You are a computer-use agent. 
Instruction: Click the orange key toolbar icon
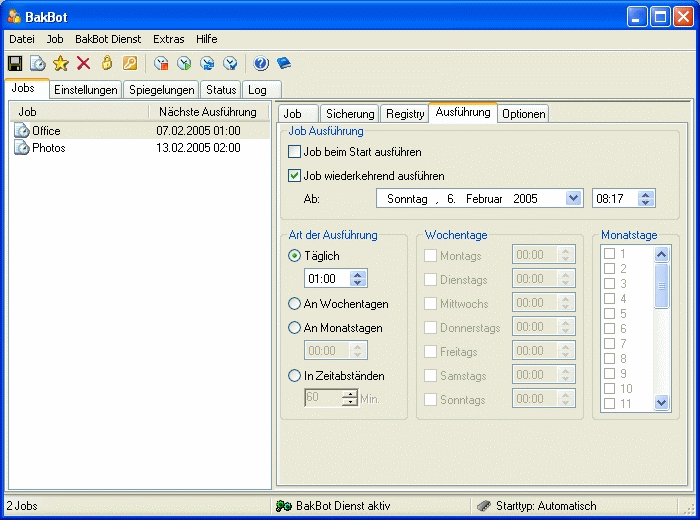(130, 63)
